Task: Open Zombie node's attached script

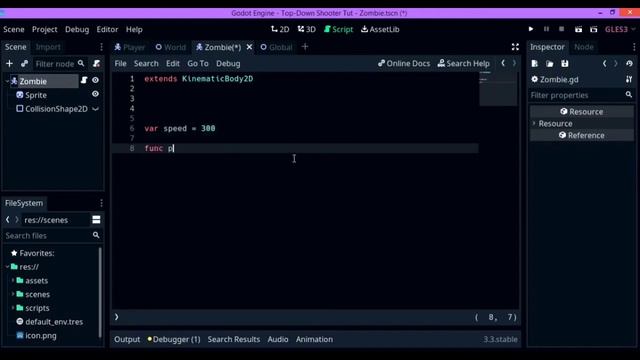Action: click(84, 80)
